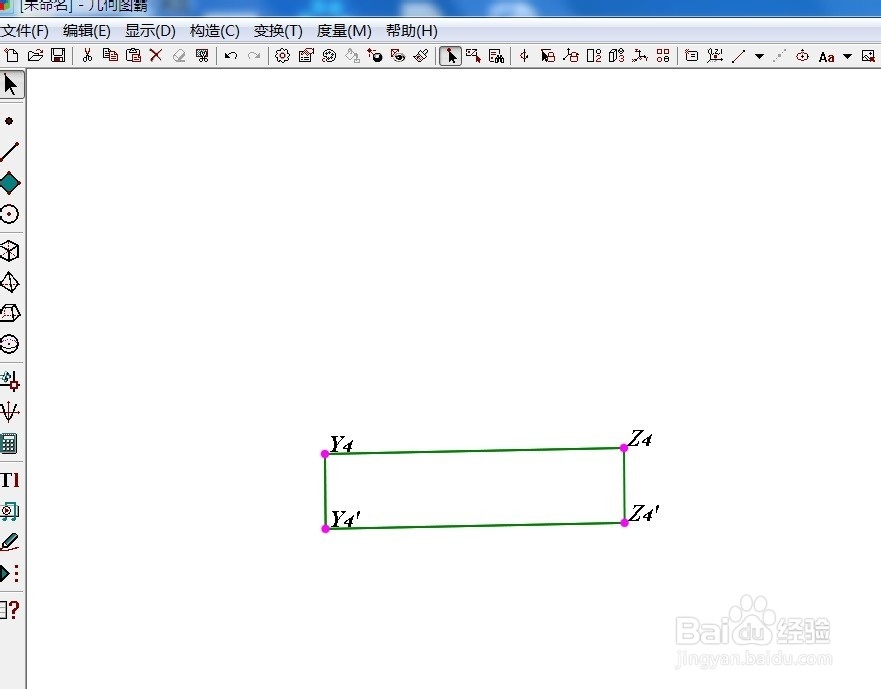
Task: Click the text note box icon
Action: click(x=692, y=56)
